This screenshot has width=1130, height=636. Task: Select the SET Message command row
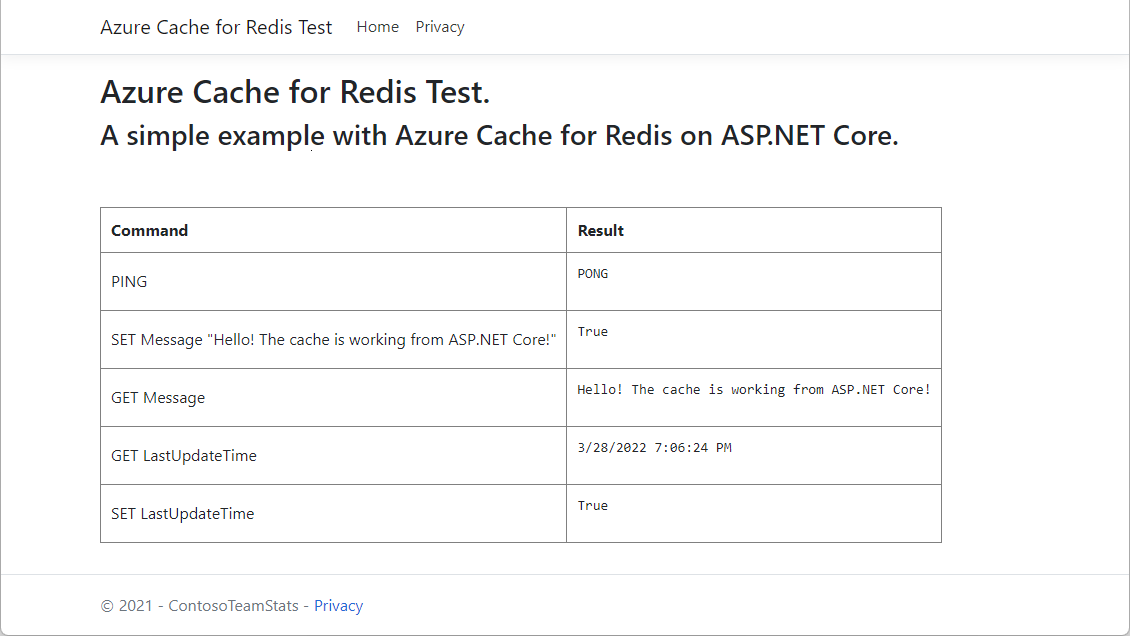(333, 339)
